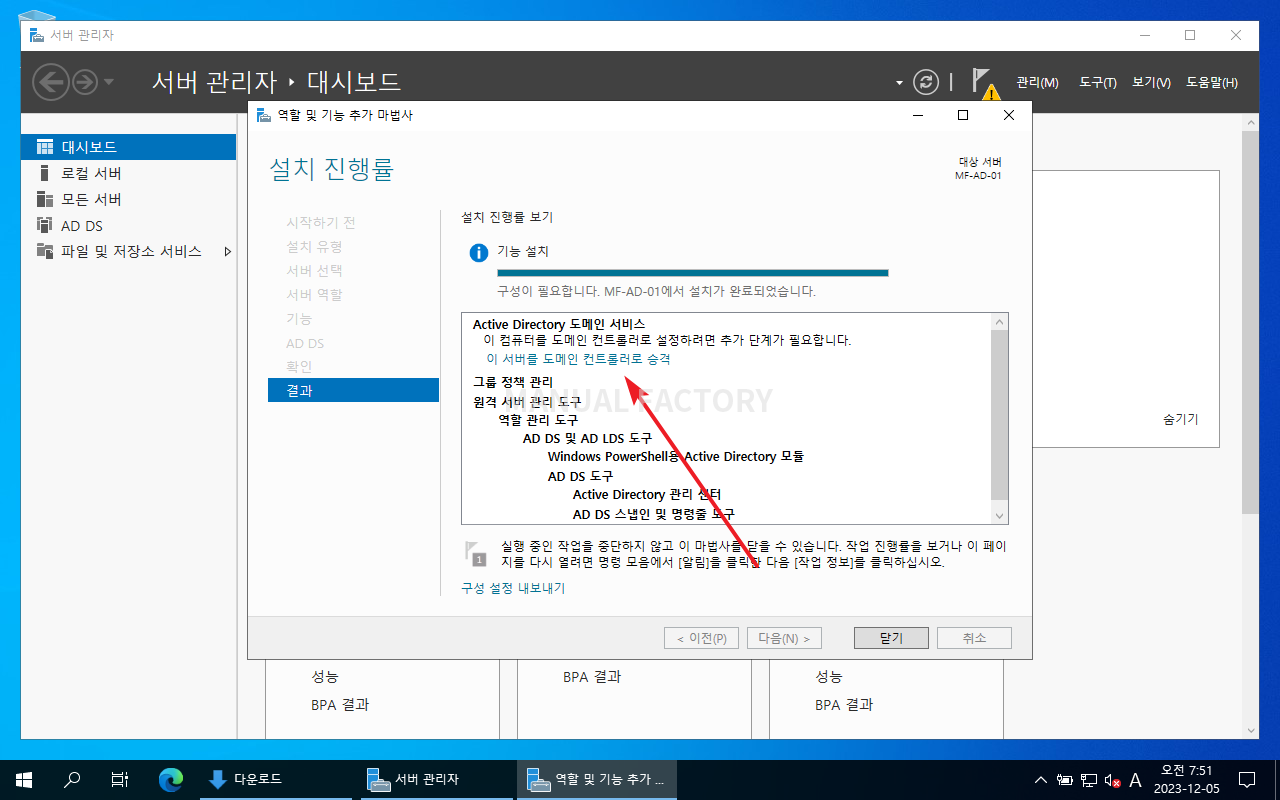Open the 보기(V) menu

click(1151, 83)
